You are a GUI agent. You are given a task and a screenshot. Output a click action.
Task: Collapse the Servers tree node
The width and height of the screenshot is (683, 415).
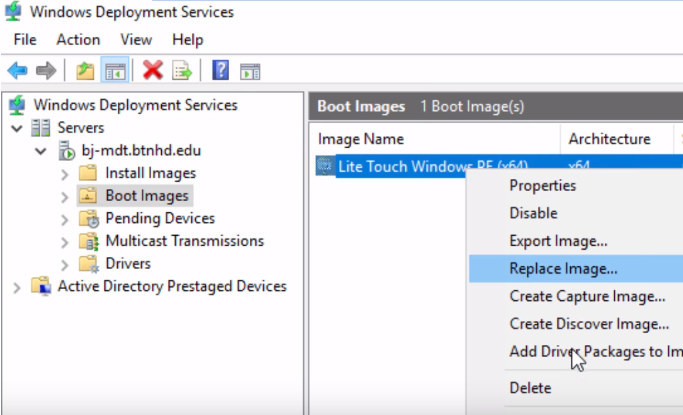click(17, 128)
